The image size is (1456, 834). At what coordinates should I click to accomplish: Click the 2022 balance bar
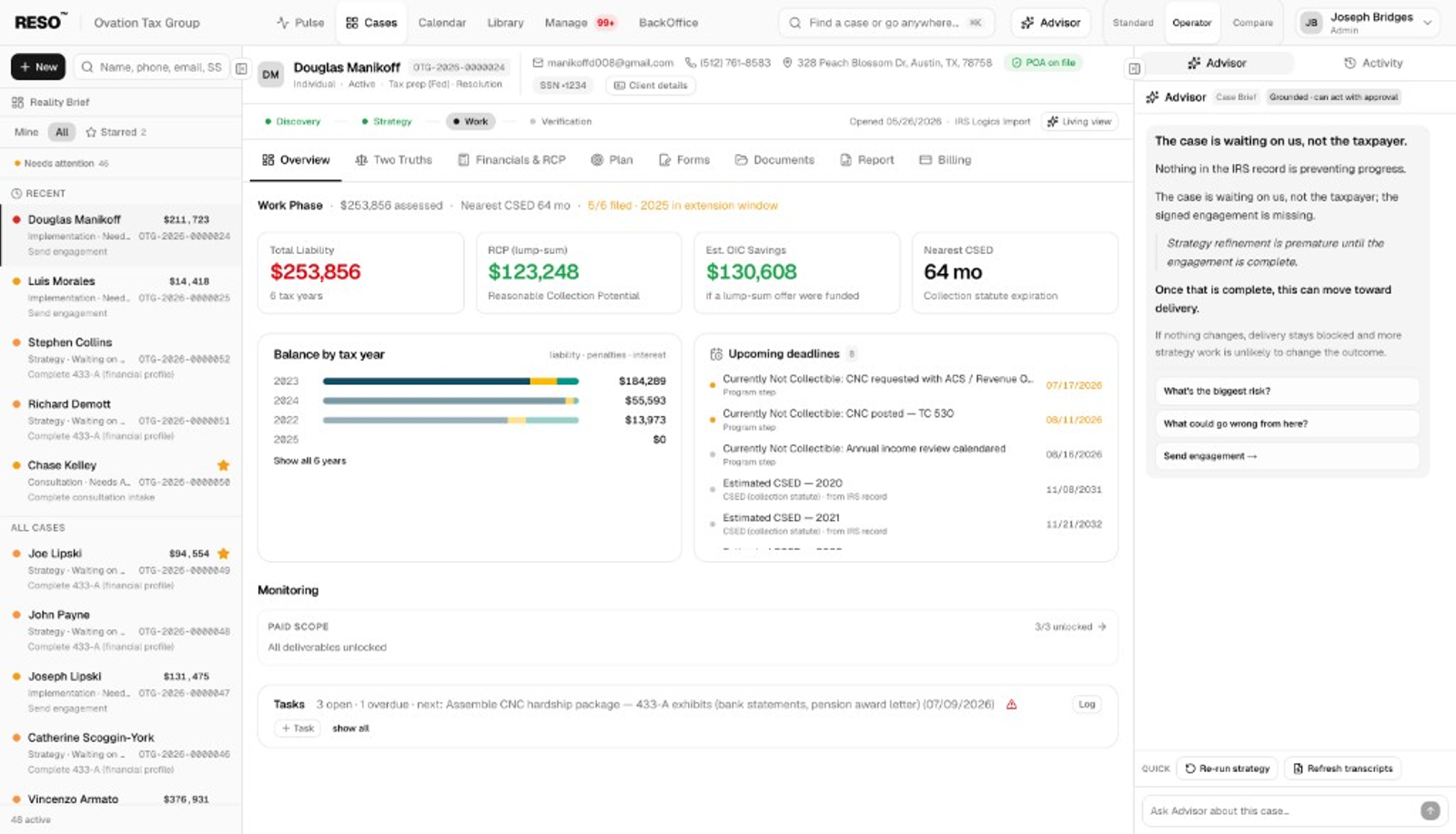(450, 420)
